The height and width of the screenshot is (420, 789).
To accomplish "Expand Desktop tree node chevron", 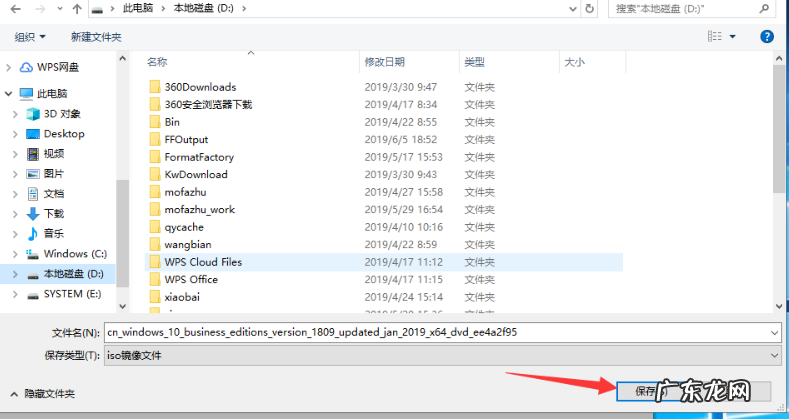I will point(16,134).
